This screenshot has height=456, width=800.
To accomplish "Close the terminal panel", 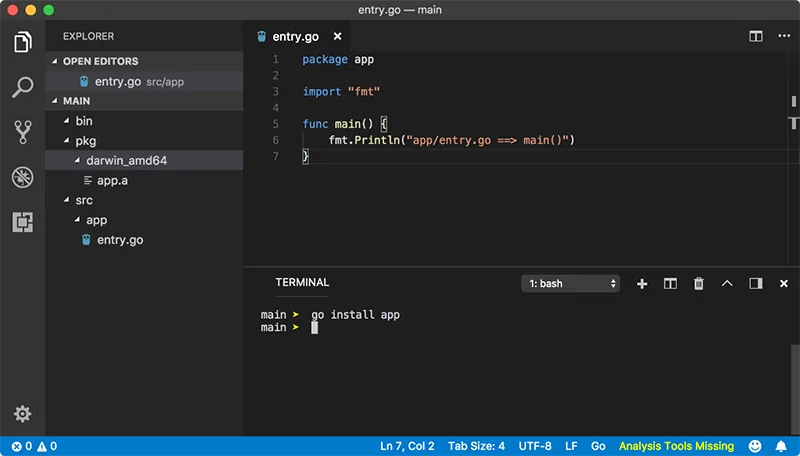I will [x=784, y=284].
